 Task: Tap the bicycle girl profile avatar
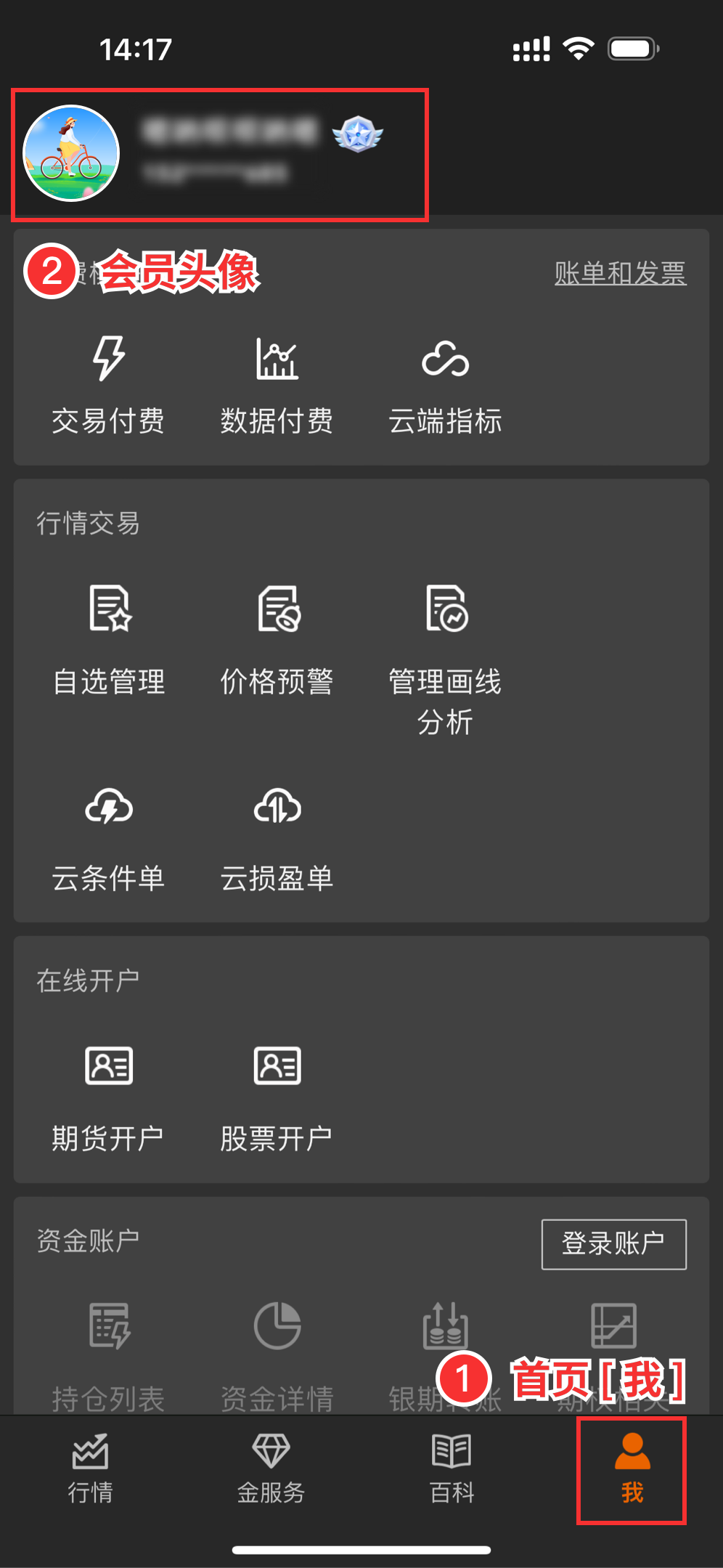(x=71, y=153)
